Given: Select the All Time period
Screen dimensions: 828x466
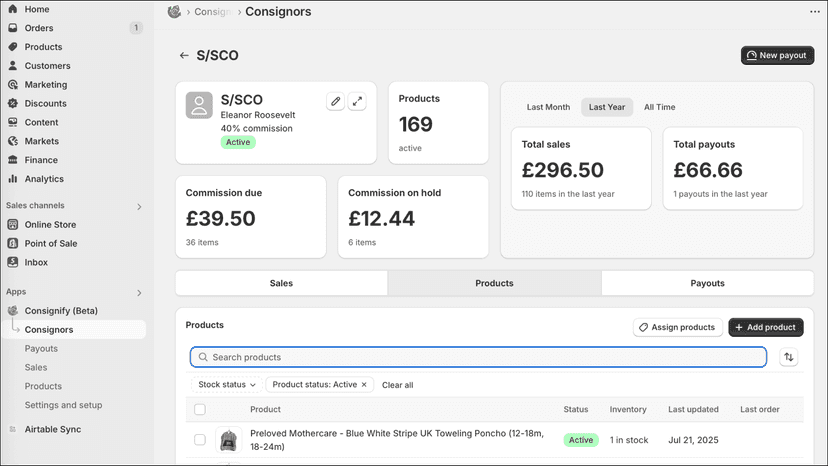Looking at the screenshot, I should tap(660, 107).
